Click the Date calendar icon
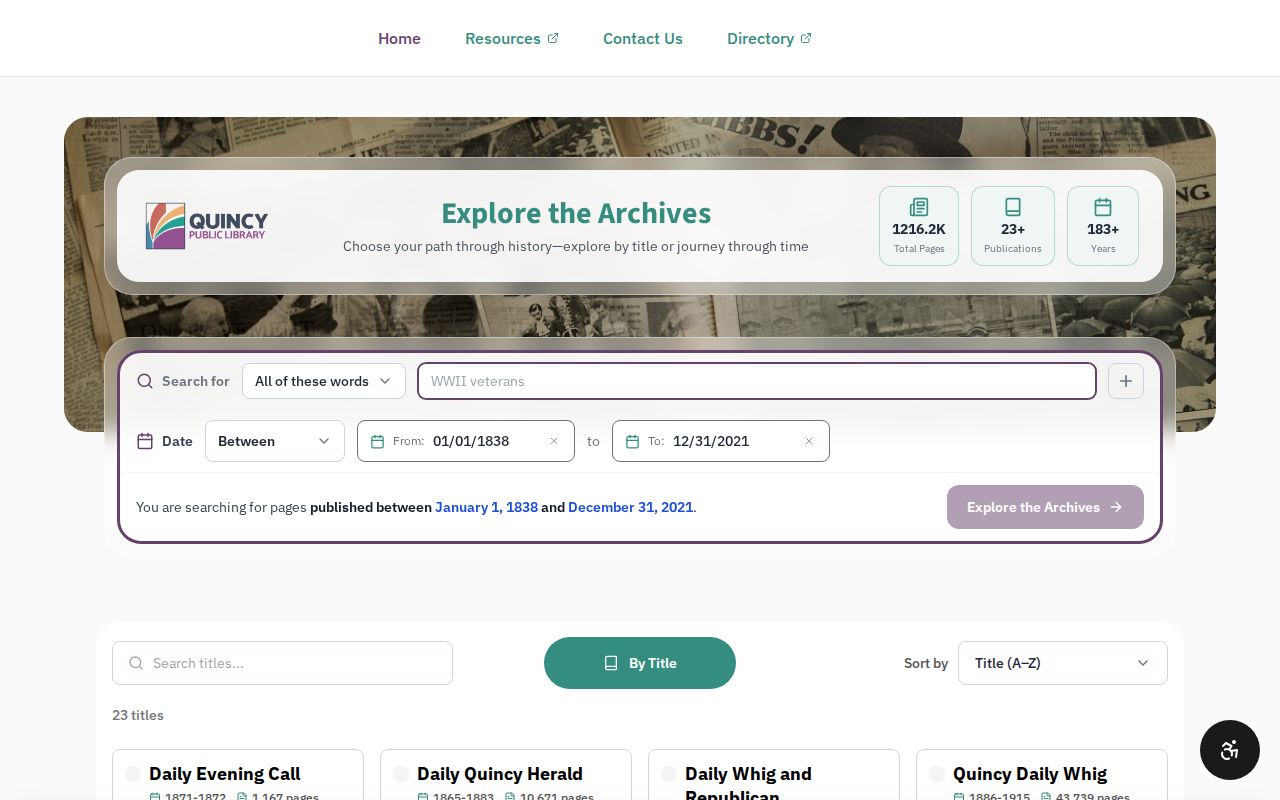1280x800 pixels. (x=145, y=441)
